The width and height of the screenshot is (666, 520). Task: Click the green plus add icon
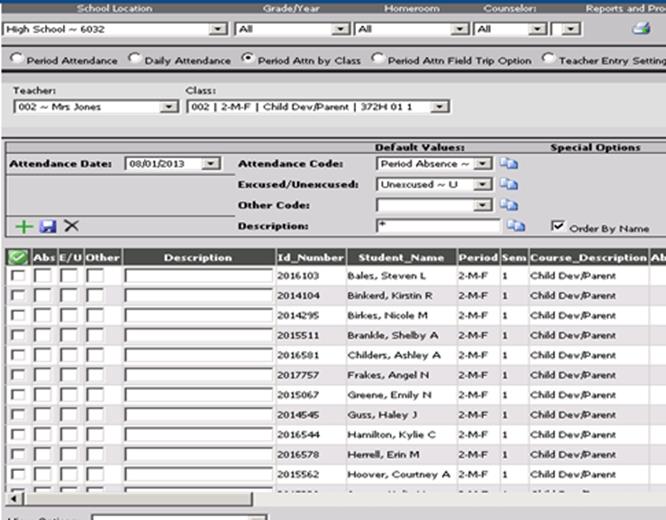24,226
